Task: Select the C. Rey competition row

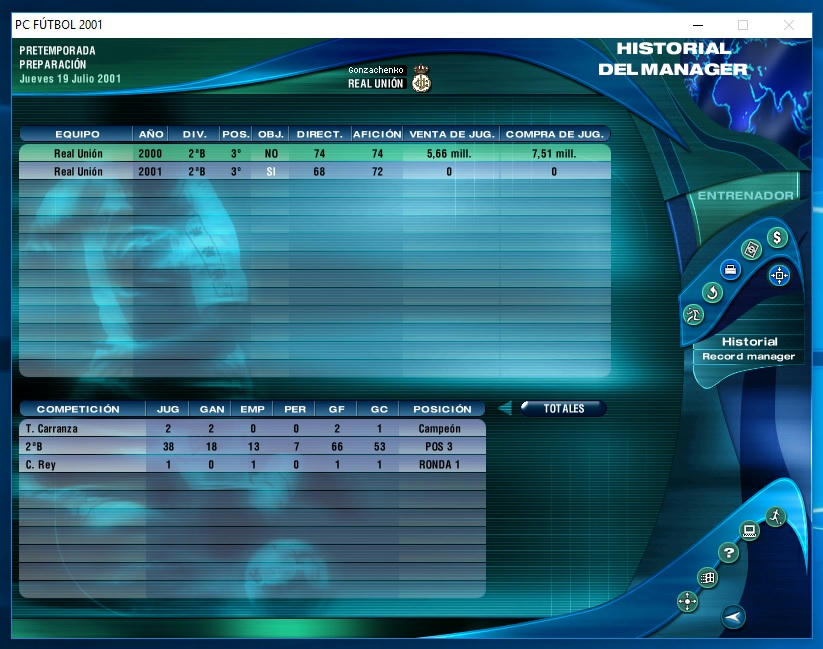Action: [x=252, y=464]
